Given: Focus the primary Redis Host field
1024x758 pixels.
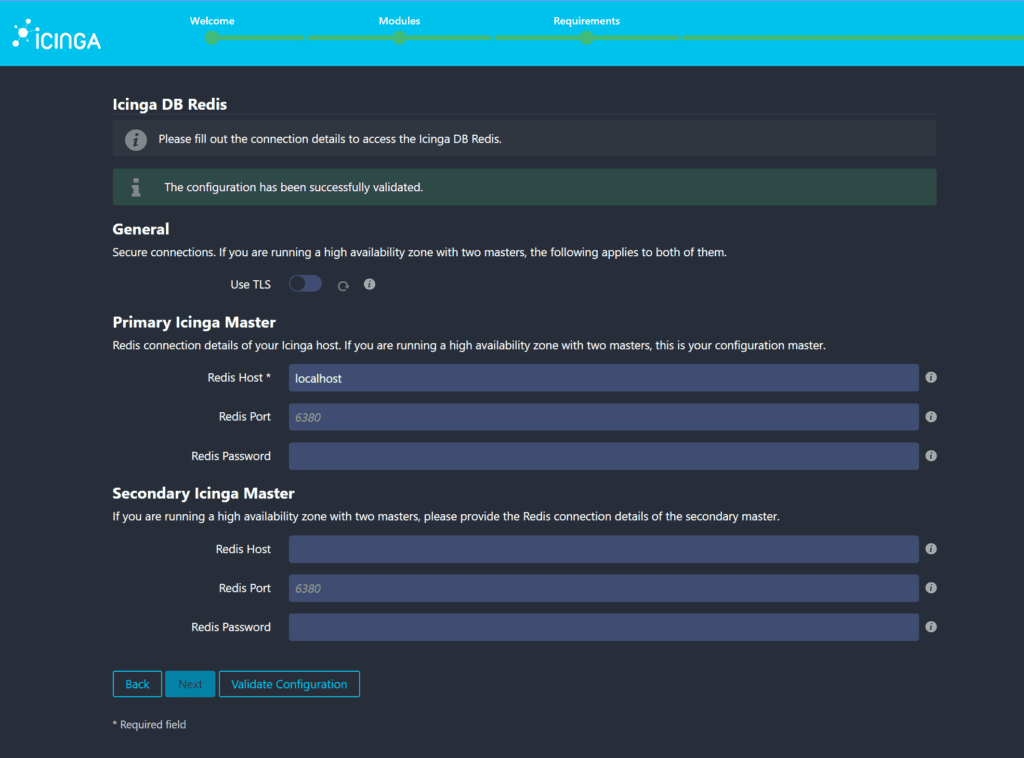Looking at the screenshot, I should 603,378.
